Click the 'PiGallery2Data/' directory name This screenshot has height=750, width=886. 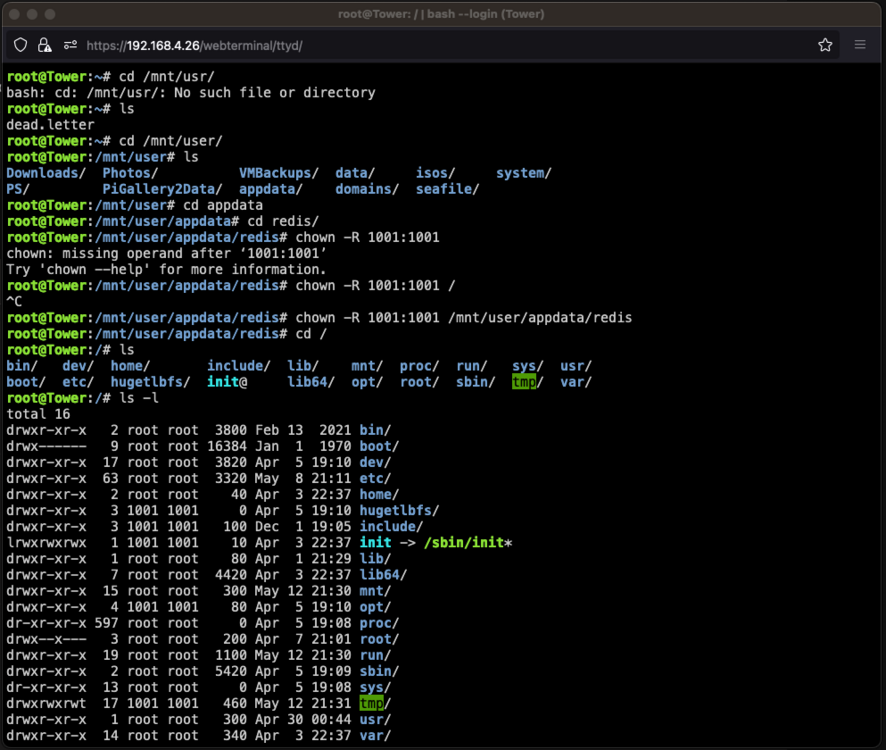click(x=162, y=189)
